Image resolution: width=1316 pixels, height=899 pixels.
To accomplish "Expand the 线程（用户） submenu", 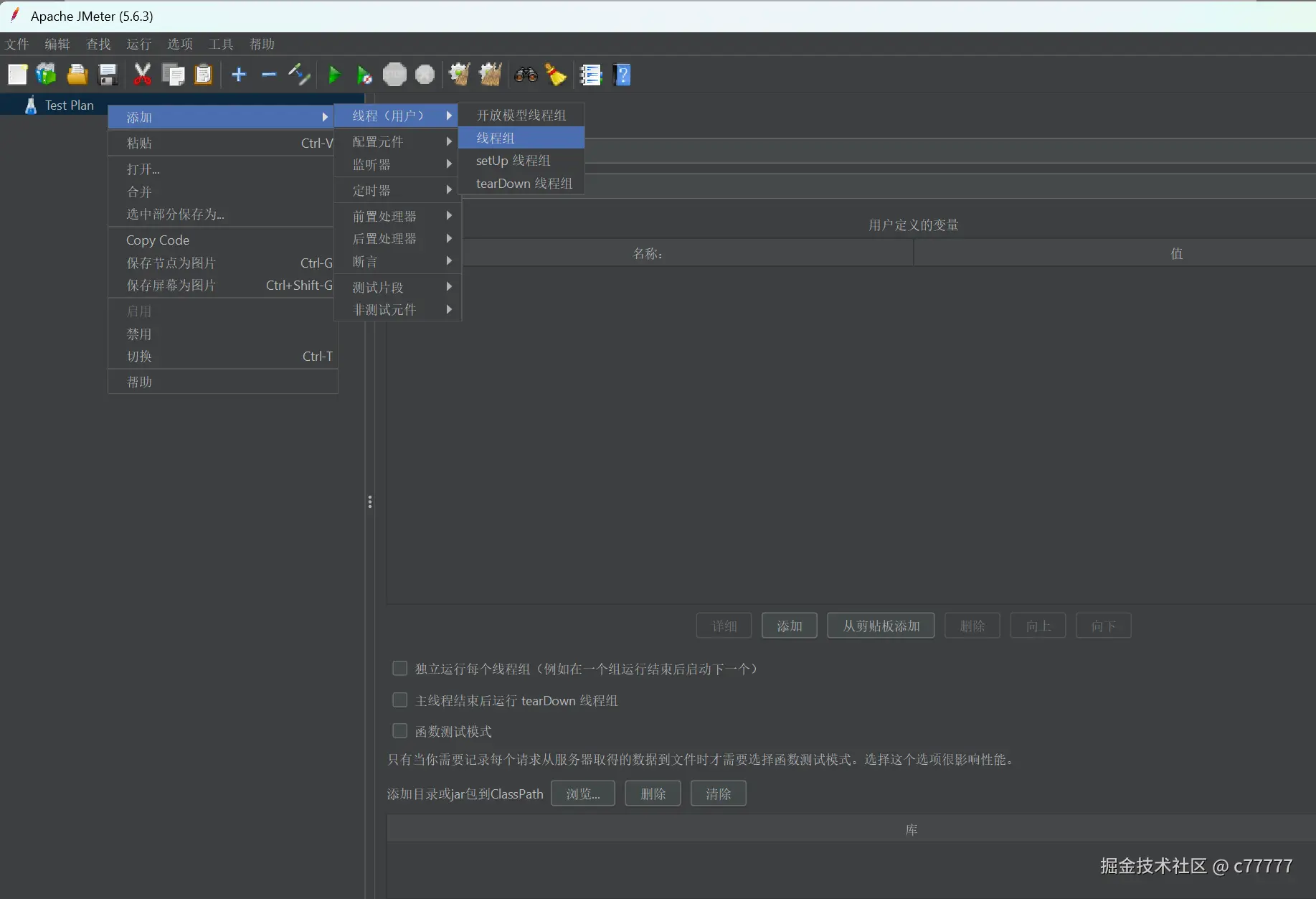I will click(x=396, y=116).
